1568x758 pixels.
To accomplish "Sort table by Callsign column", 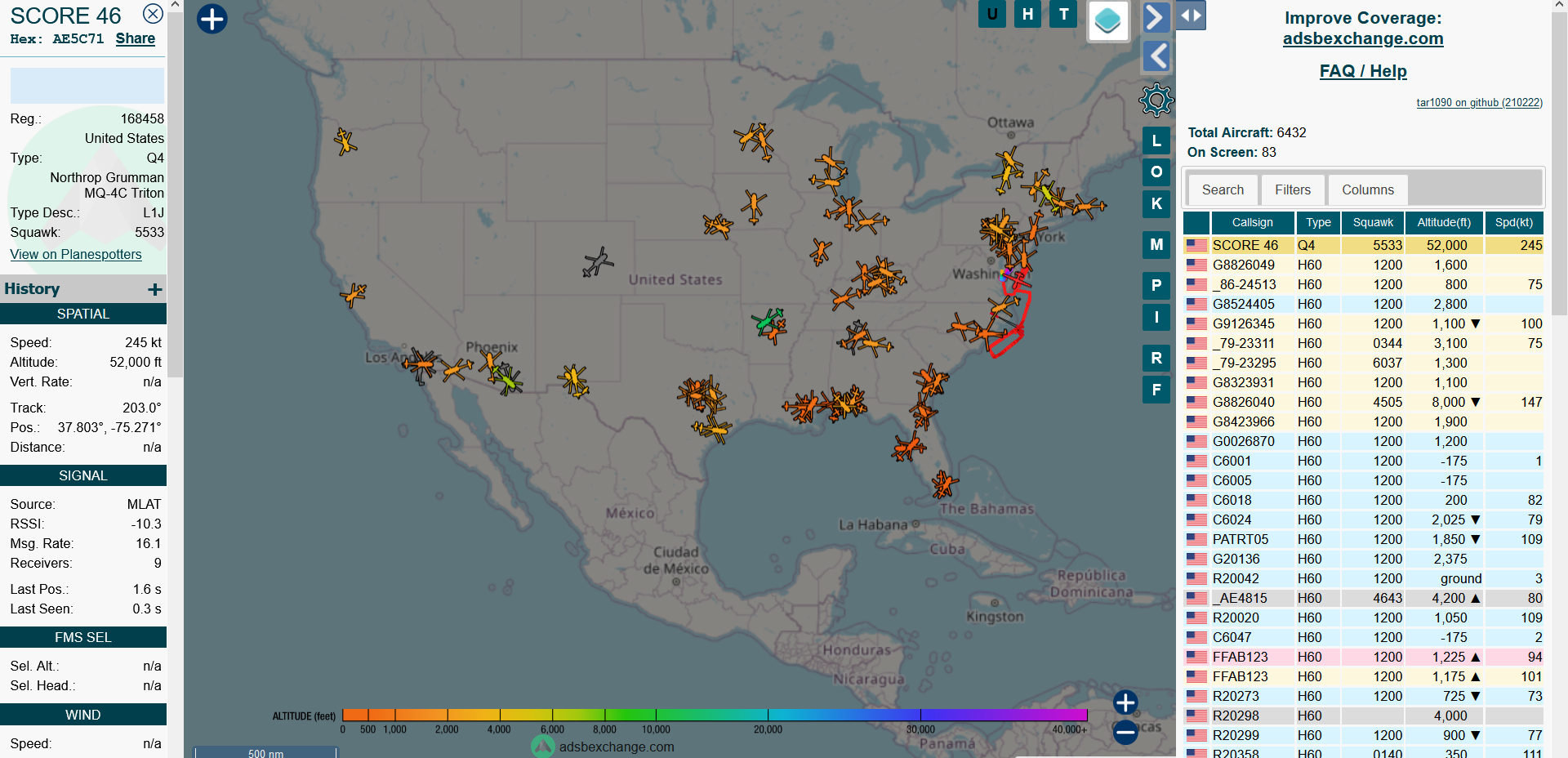I will (x=1252, y=222).
